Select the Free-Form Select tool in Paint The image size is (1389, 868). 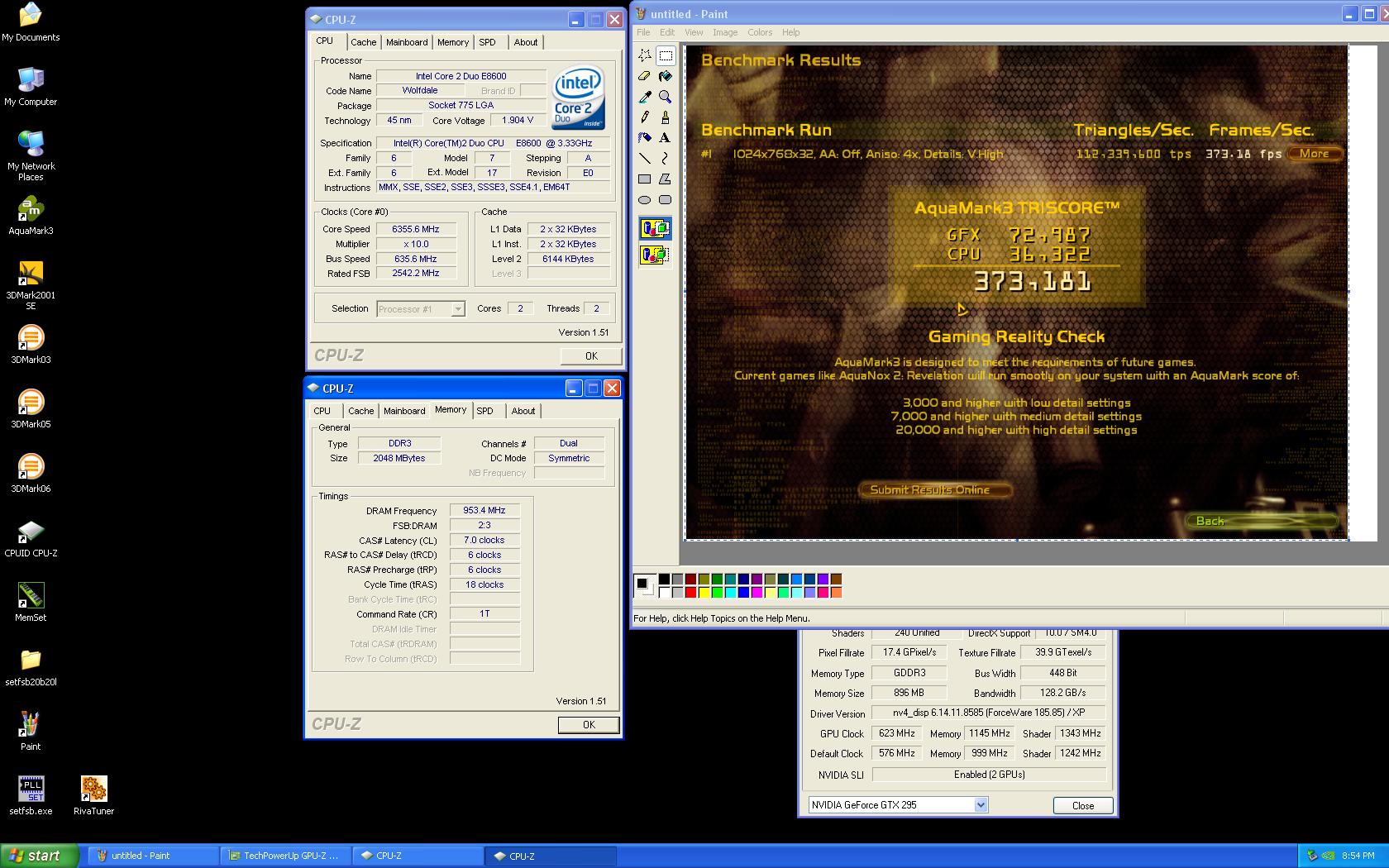(x=645, y=55)
